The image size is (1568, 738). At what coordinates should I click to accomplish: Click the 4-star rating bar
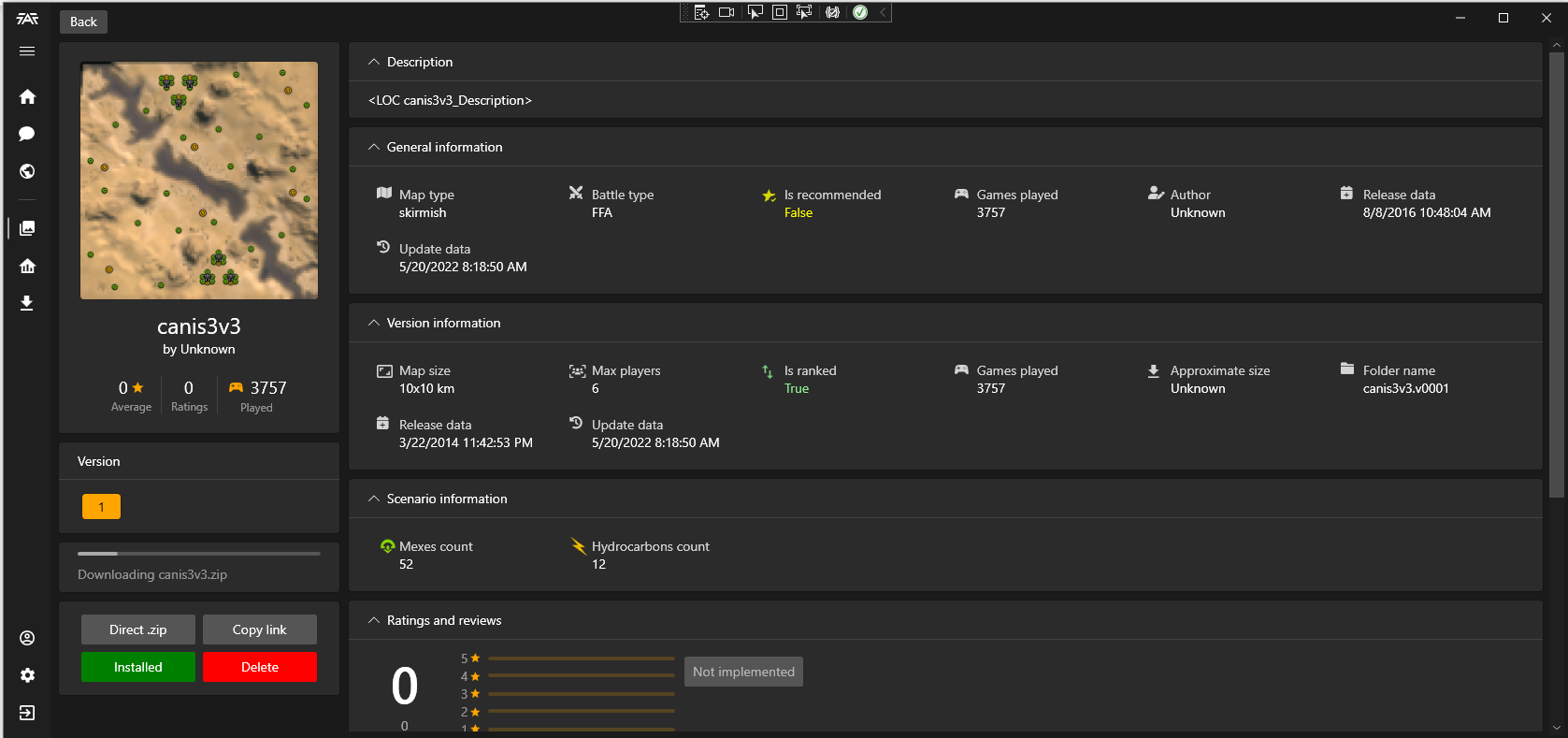click(582, 676)
